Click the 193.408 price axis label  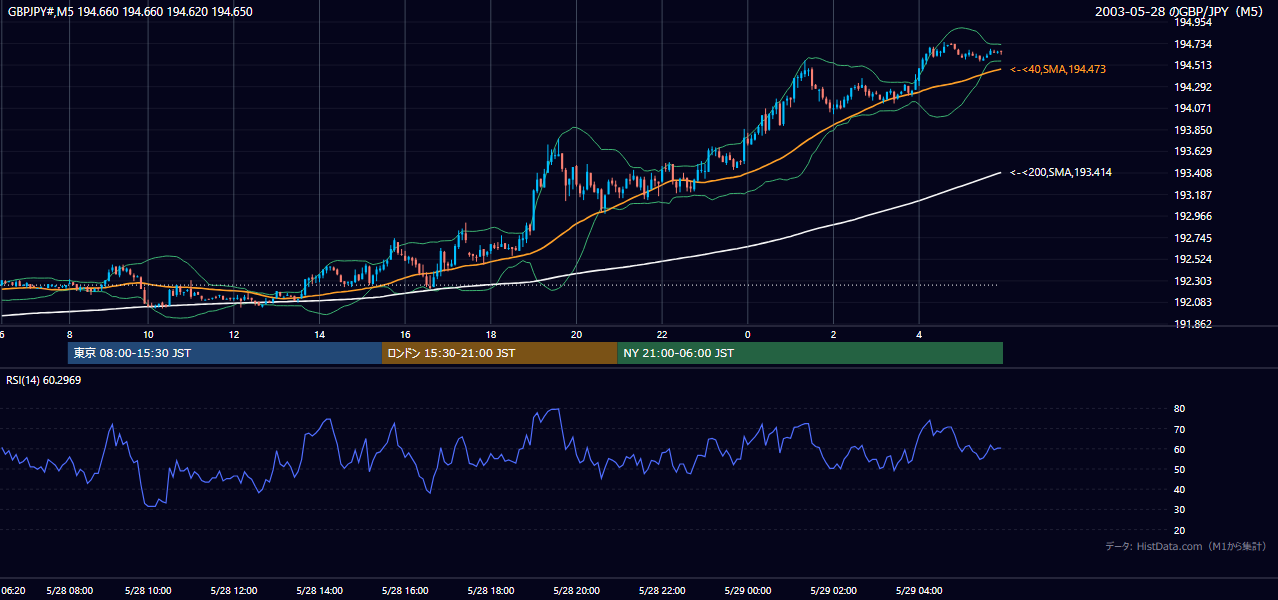tap(1193, 173)
